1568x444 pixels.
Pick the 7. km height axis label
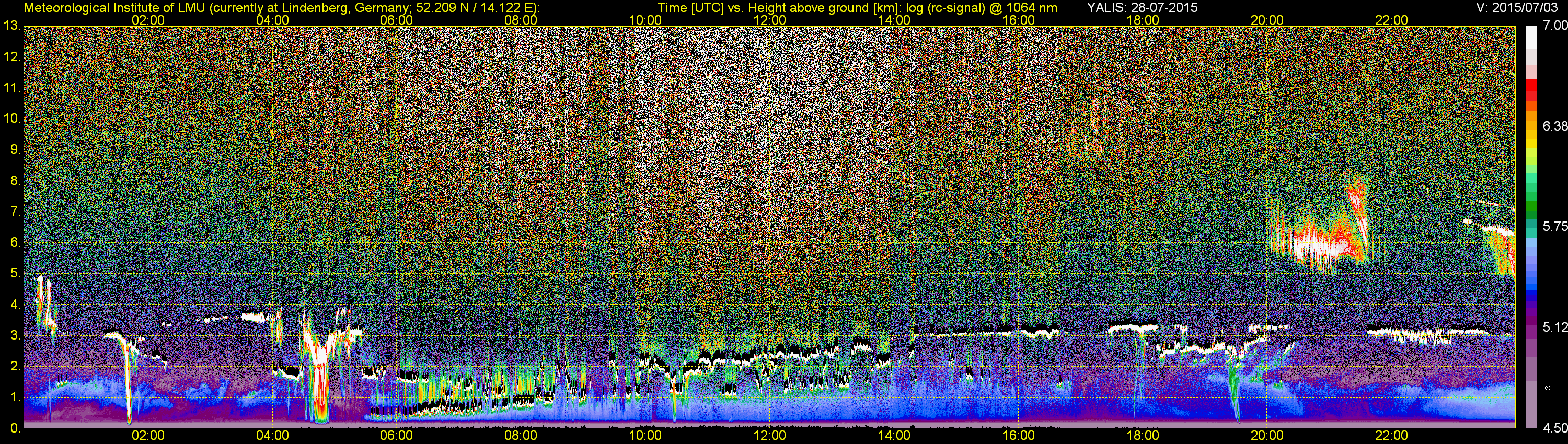15,212
